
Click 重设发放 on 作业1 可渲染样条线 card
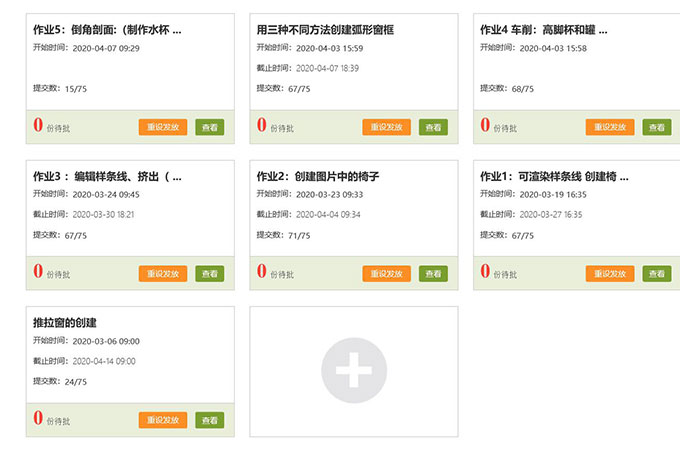[x=610, y=273]
